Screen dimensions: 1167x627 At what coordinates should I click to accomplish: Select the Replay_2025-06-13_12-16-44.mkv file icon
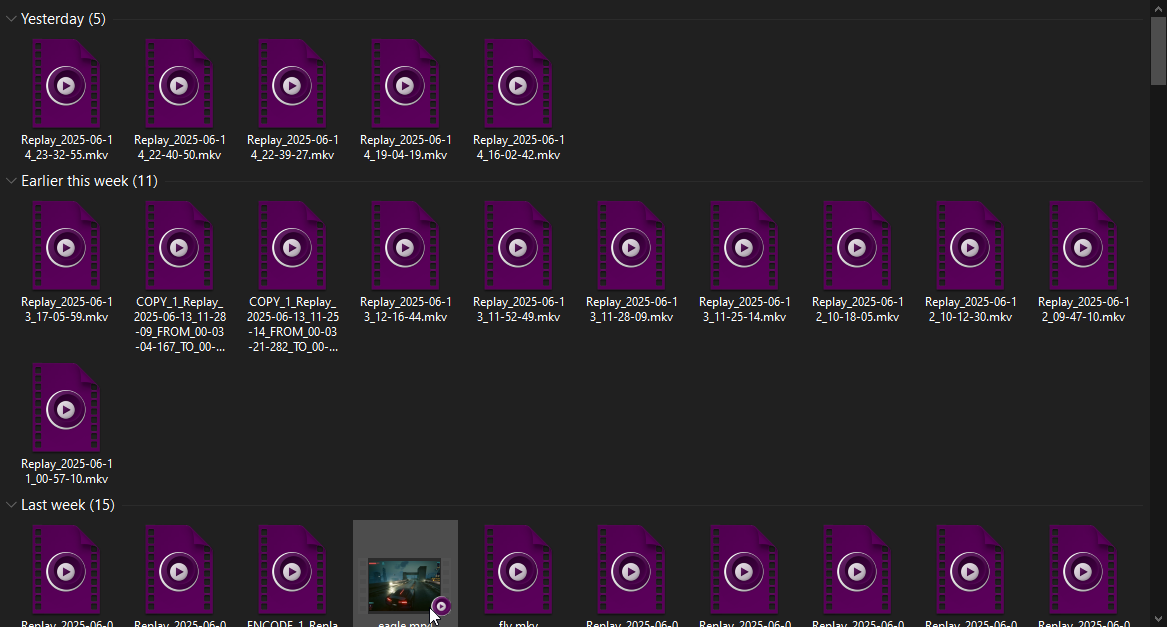coord(406,245)
